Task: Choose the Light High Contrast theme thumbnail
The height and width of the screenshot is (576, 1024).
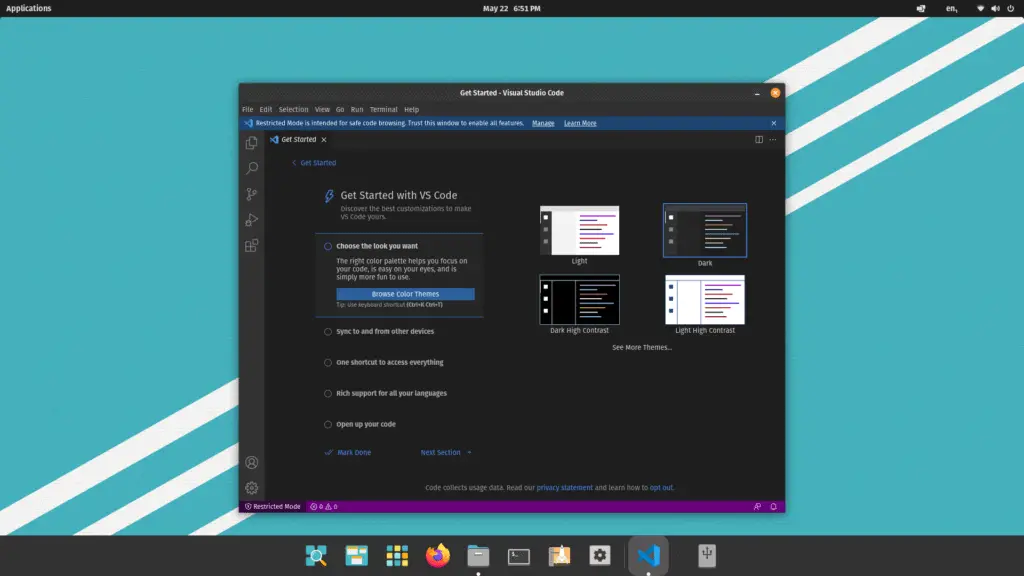Action: point(705,300)
